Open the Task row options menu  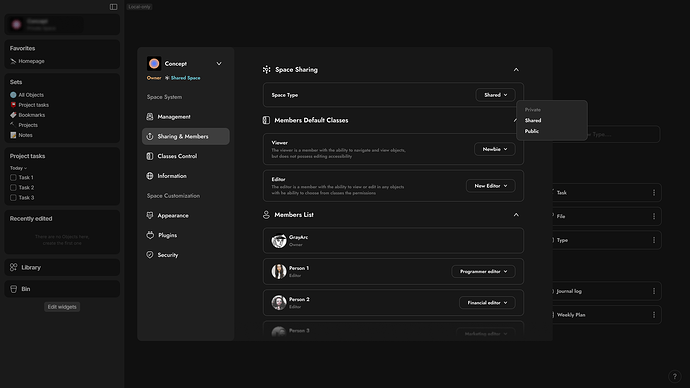pyautogui.click(x=654, y=193)
